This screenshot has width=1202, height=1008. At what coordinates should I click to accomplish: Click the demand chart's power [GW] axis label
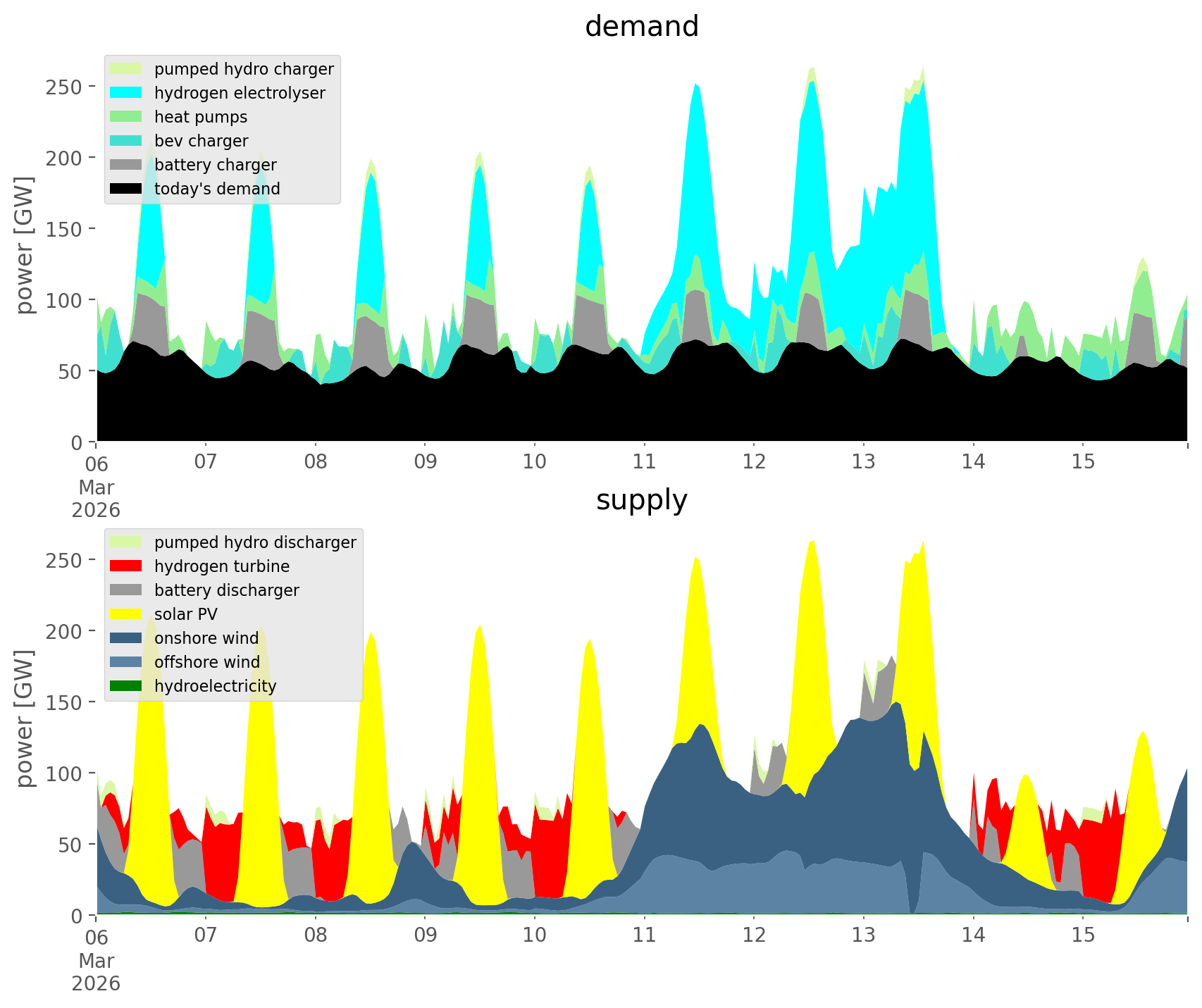click(24, 245)
